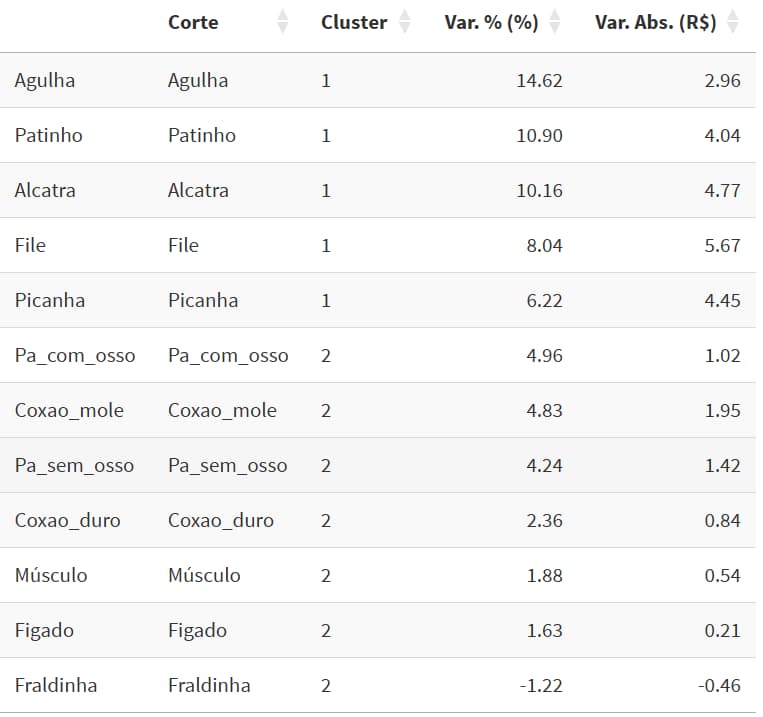
Task: Click the 4.24 percent value for Pa_sem_osso
Action: pyautogui.click(x=539, y=465)
